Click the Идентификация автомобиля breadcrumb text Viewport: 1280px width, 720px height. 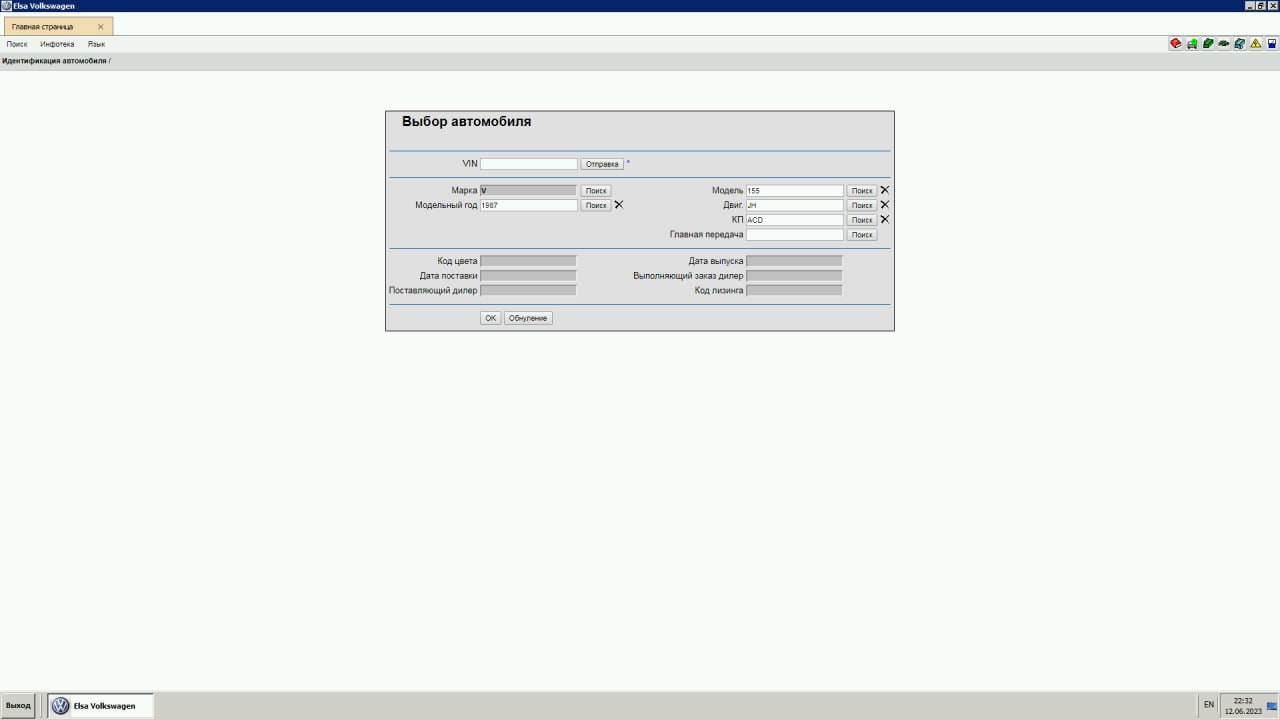point(54,61)
